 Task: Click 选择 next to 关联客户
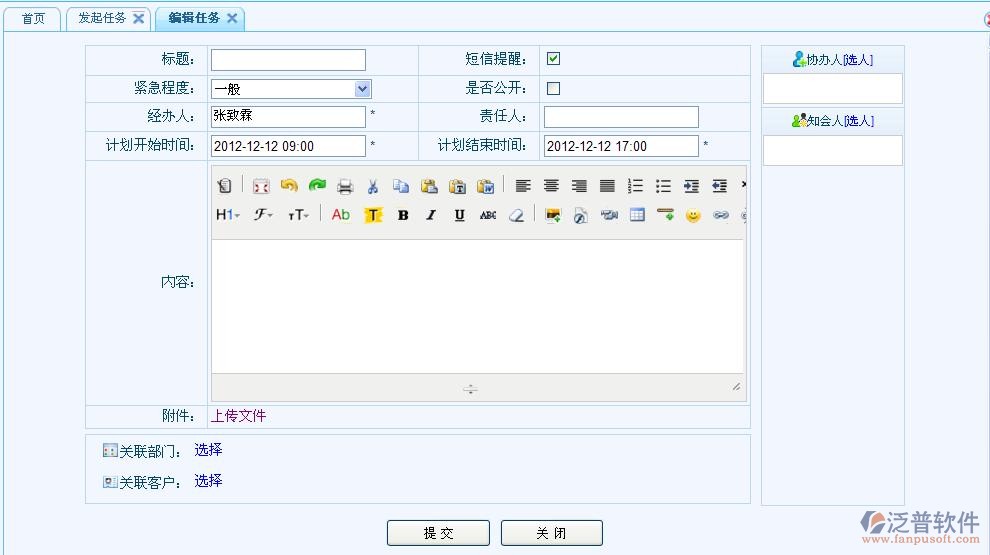point(208,481)
